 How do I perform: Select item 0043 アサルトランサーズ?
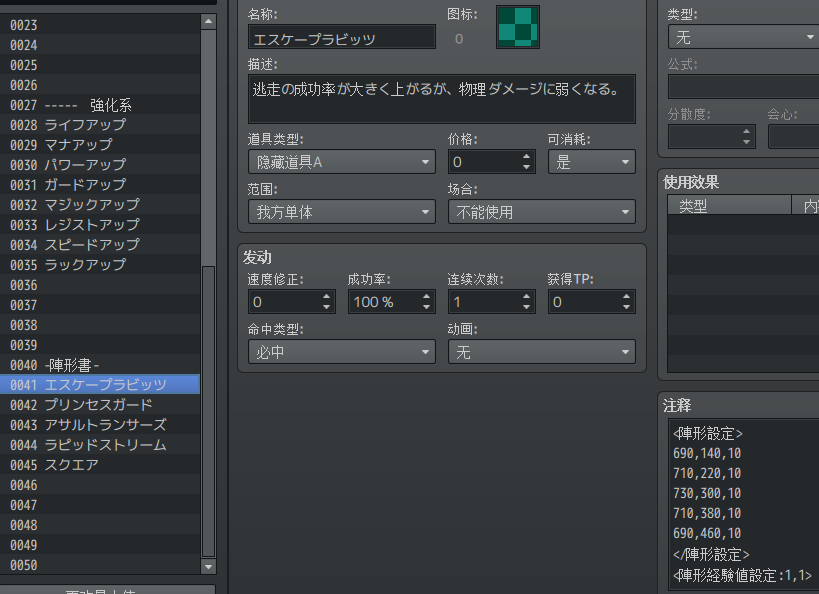pos(100,425)
